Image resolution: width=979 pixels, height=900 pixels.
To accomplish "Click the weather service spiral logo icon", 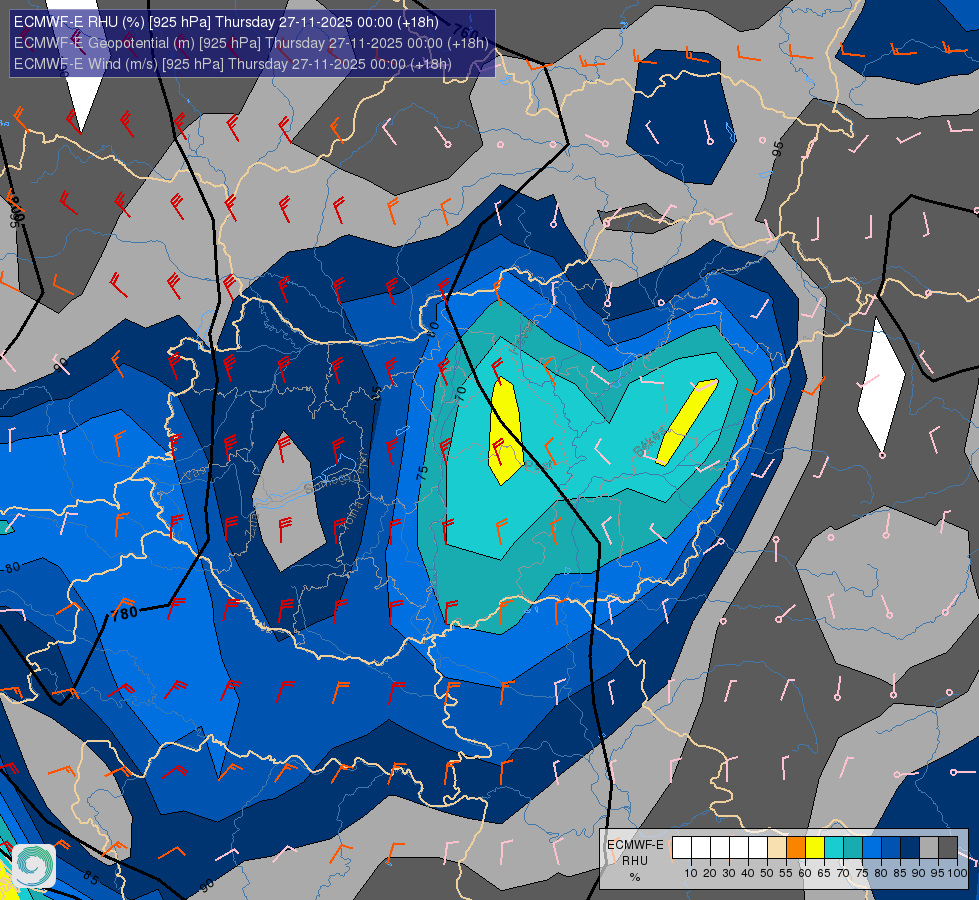I will (x=34, y=865).
